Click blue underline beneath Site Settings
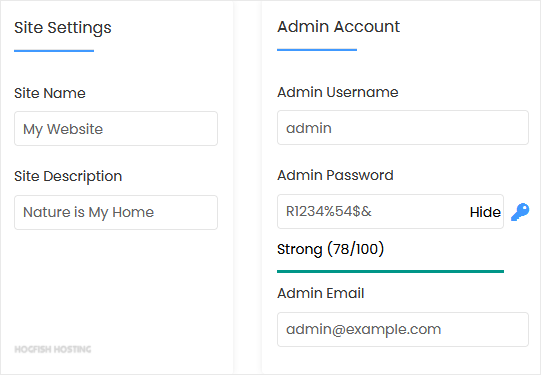 (x=54, y=51)
